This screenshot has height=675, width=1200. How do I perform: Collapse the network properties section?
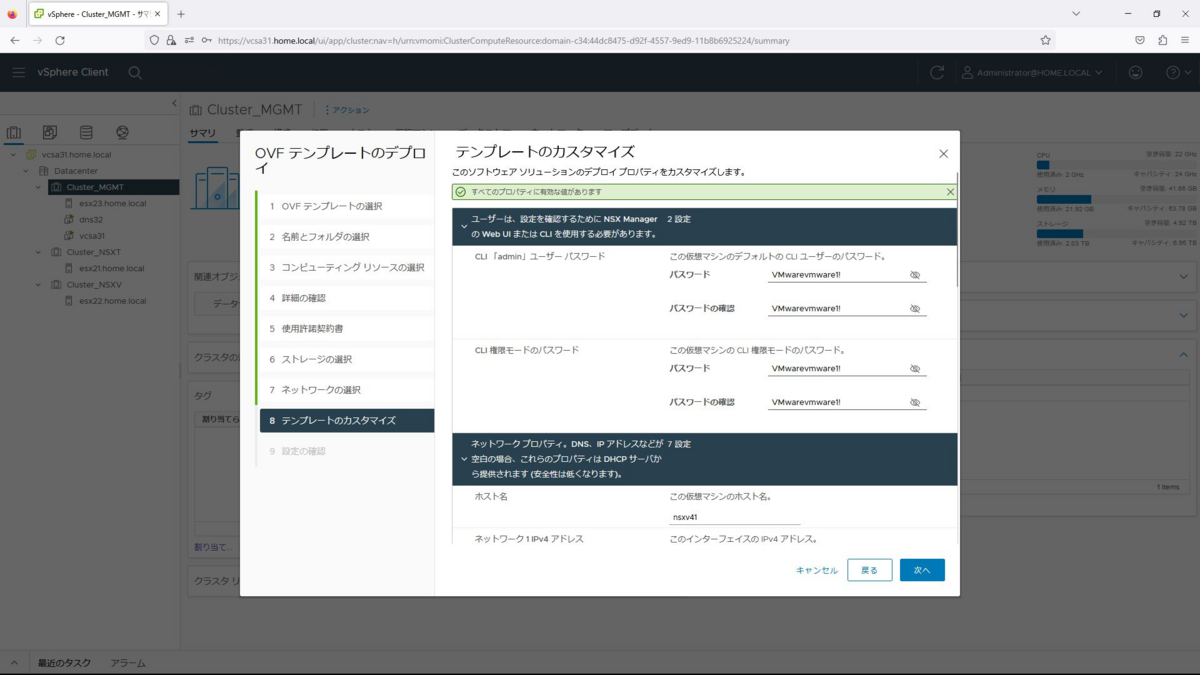pos(464,459)
